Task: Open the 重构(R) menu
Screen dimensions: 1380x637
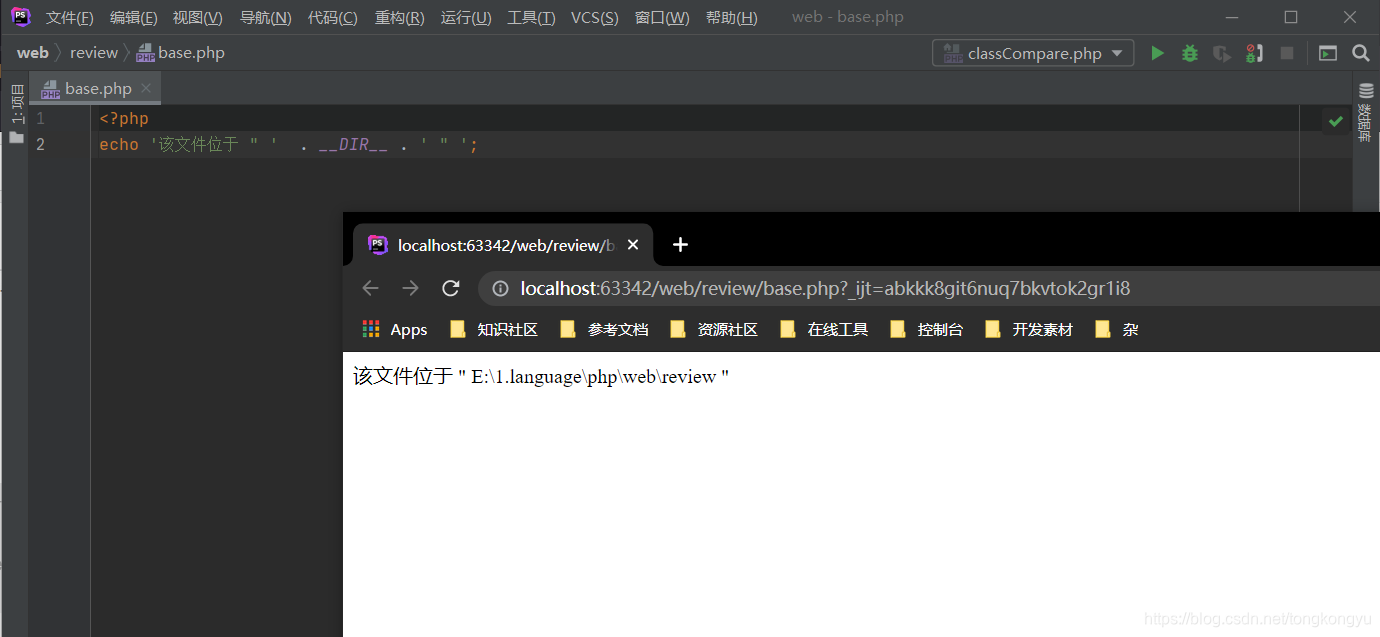Action: coord(399,18)
